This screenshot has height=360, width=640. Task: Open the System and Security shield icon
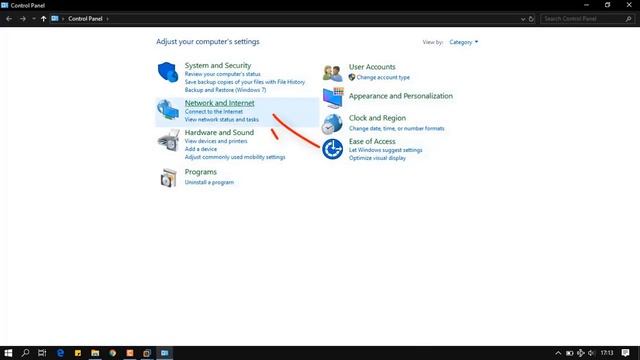[168, 72]
